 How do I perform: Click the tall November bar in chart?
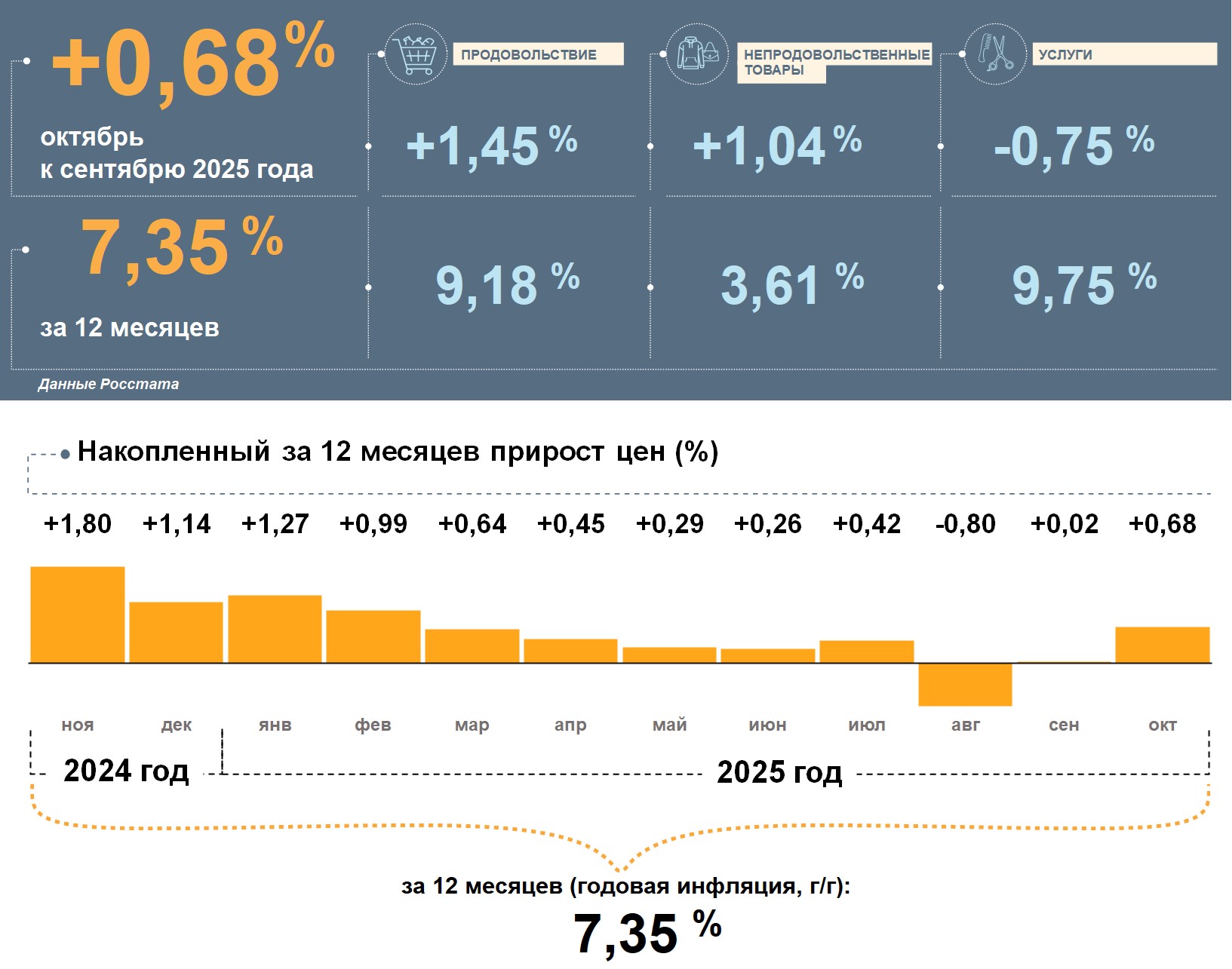point(78,615)
